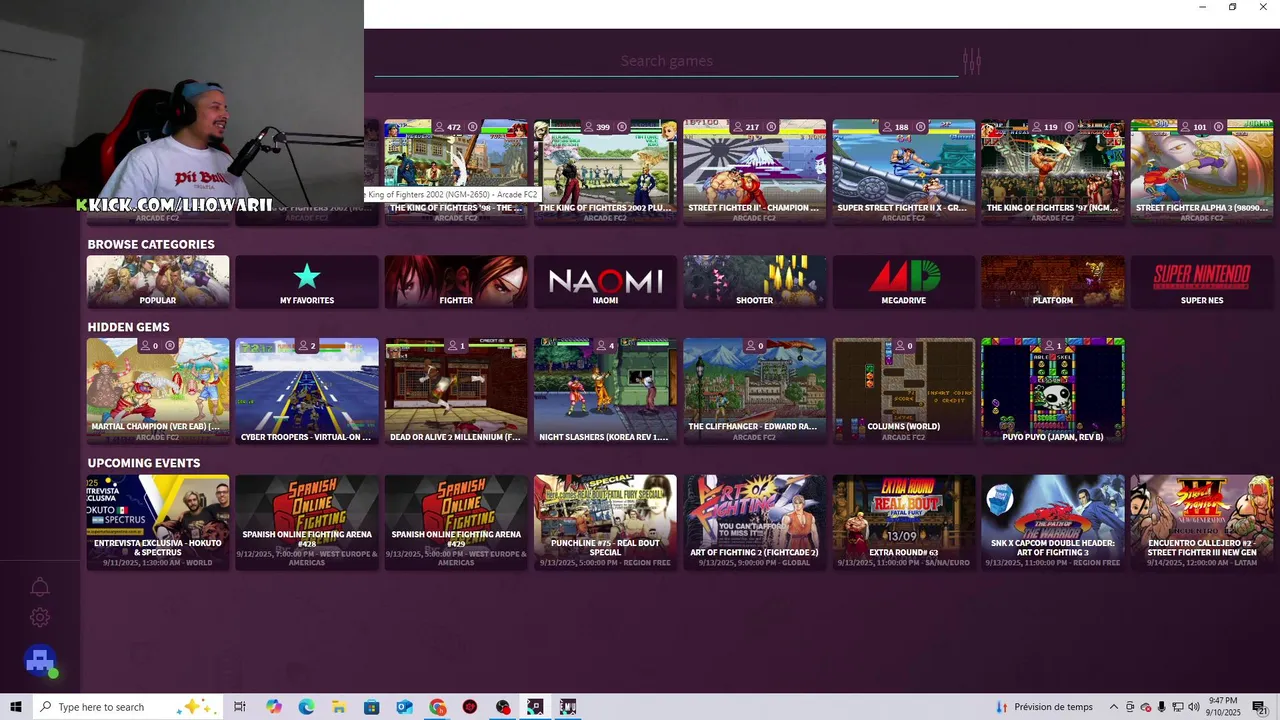Open the Megadrive category
Screen dimensions: 1280x720
[x=903, y=281]
